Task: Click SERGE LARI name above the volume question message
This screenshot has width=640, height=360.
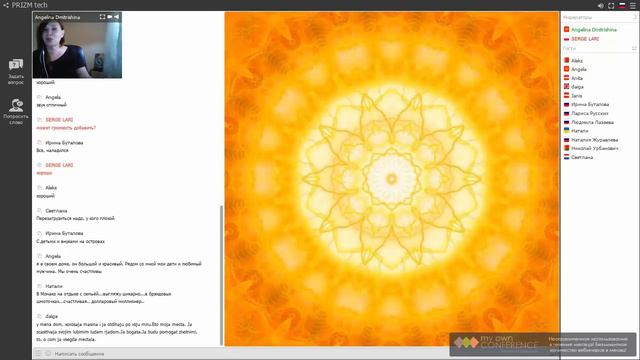Action: click(x=59, y=120)
